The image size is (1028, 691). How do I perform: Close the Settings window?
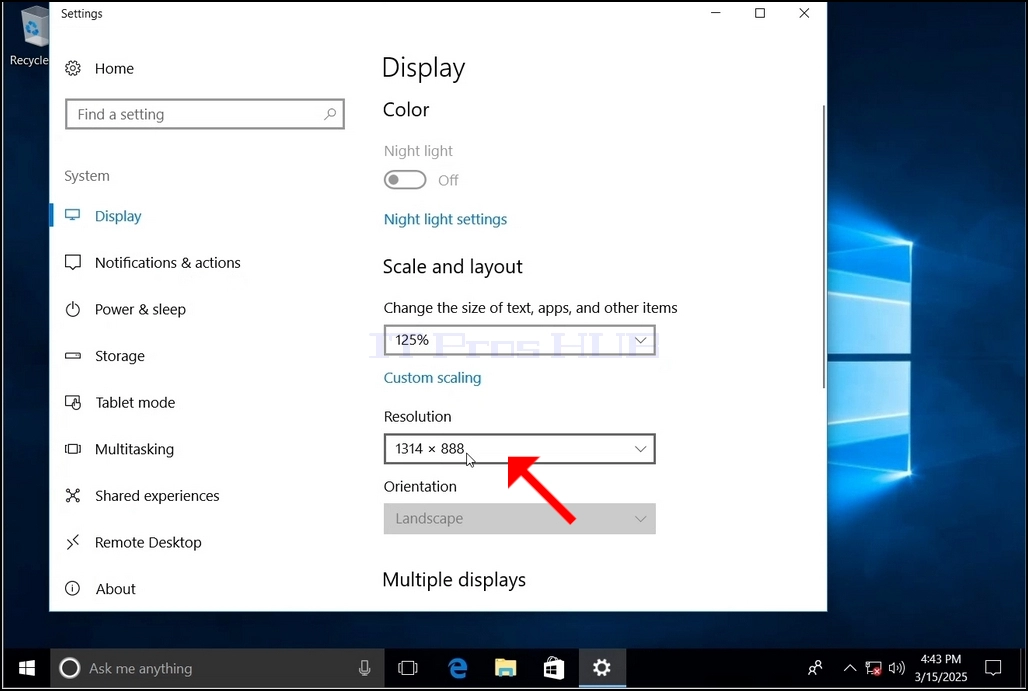(804, 13)
